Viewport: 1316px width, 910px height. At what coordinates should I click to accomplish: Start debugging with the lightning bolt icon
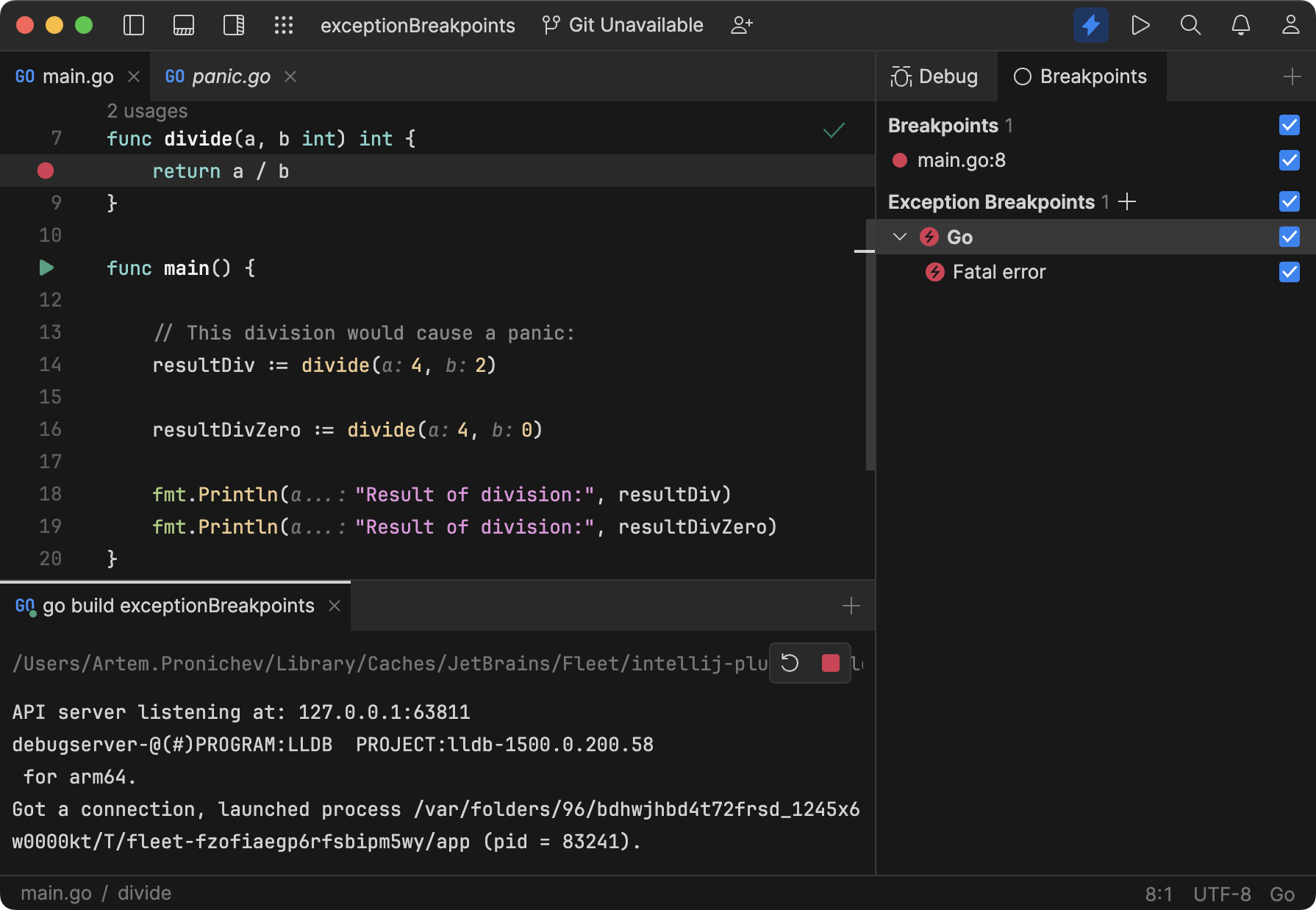point(1091,24)
